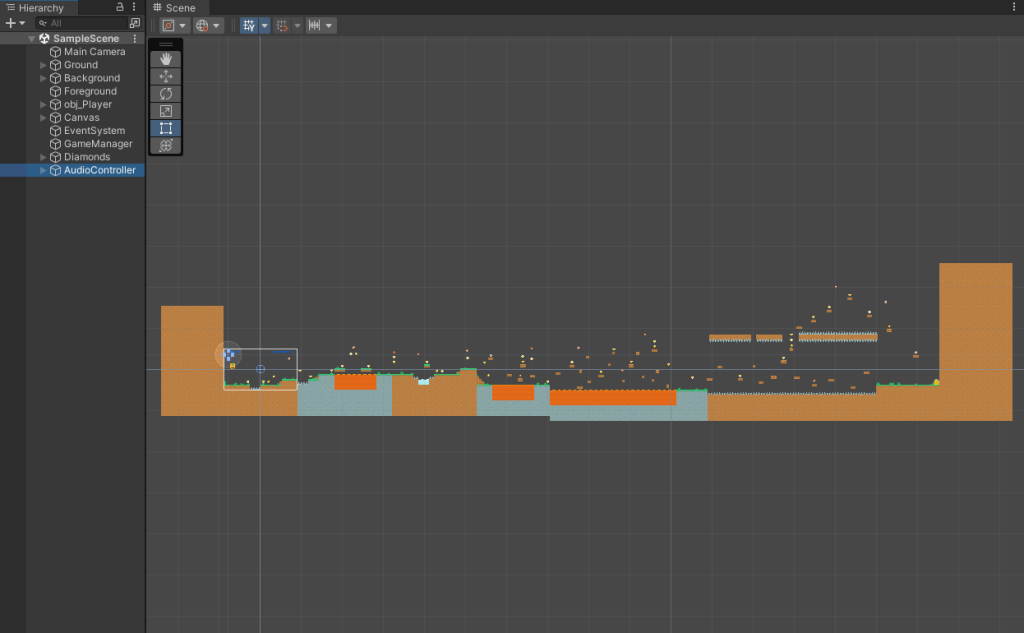Select the Scale tool

click(x=166, y=111)
